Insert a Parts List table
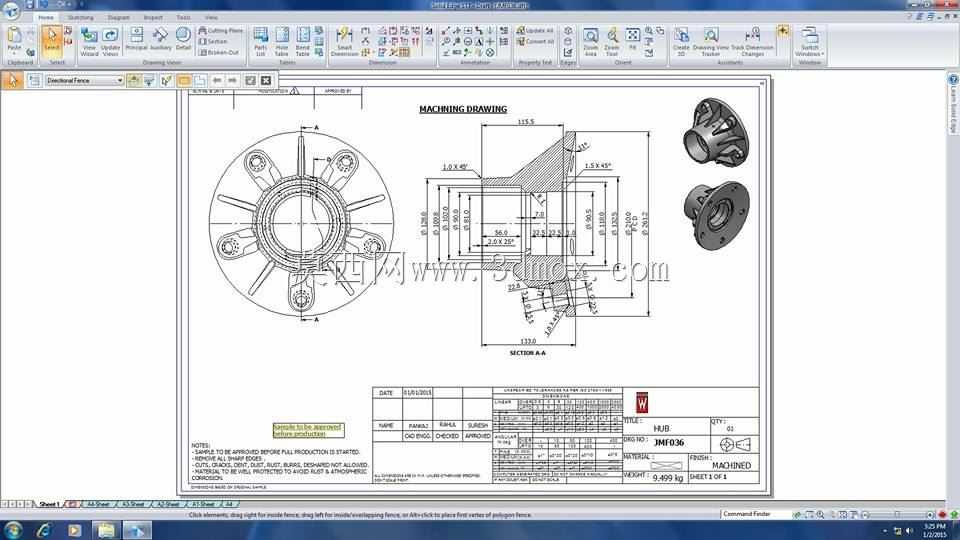Viewport: 960px width, 540px height. click(261, 42)
